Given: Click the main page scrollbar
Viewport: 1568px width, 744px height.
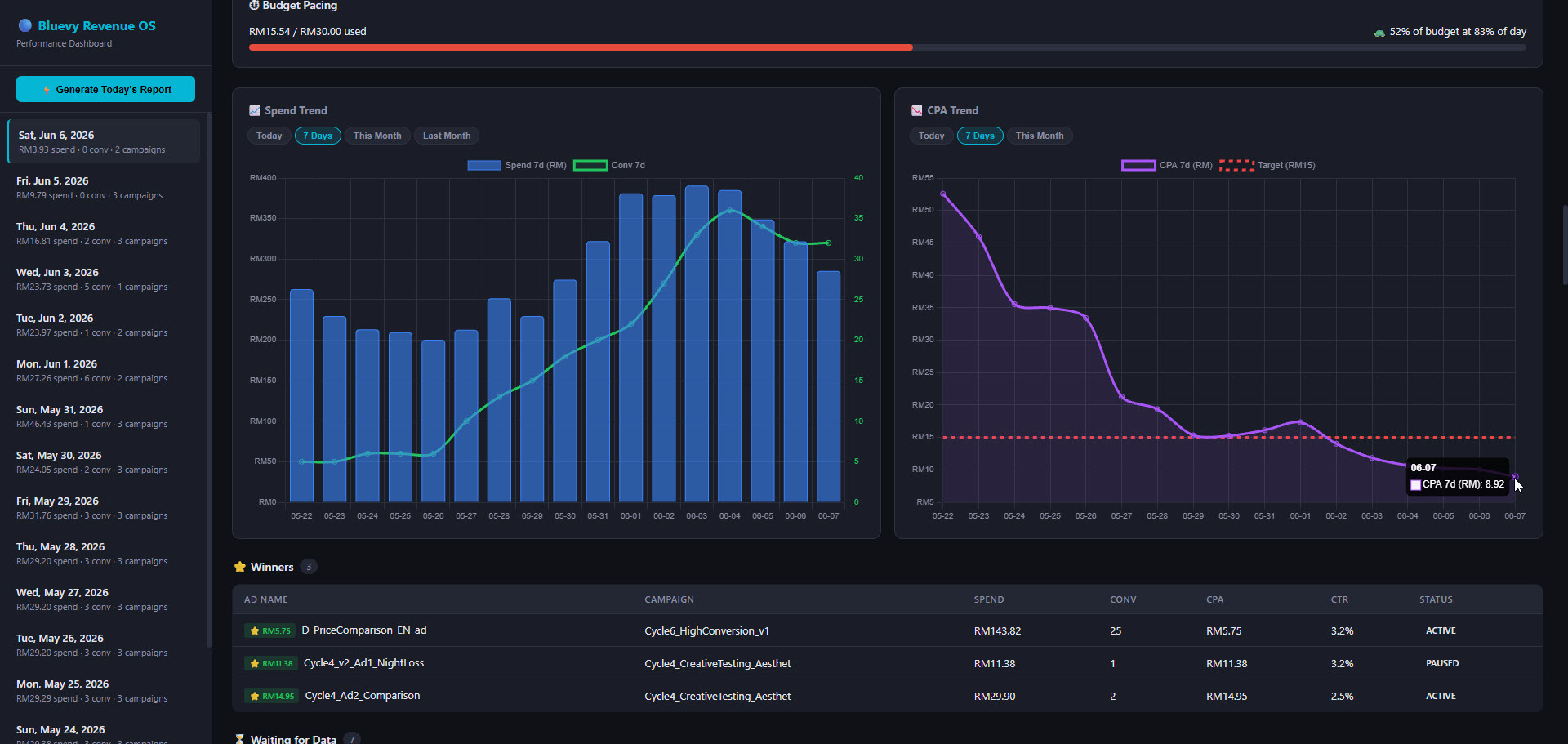Looking at the screenshot, I should (1565, 245).
